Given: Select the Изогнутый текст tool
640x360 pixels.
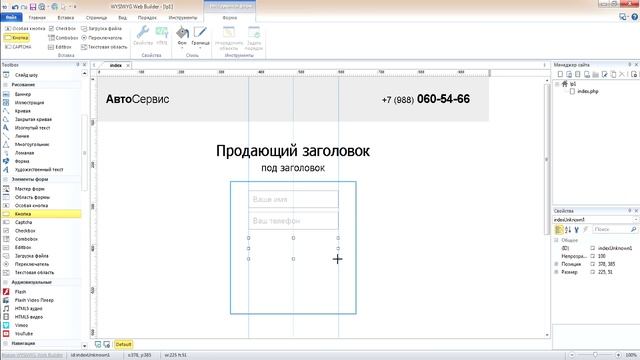Looking at the screenshot, I should pos(32,128).
